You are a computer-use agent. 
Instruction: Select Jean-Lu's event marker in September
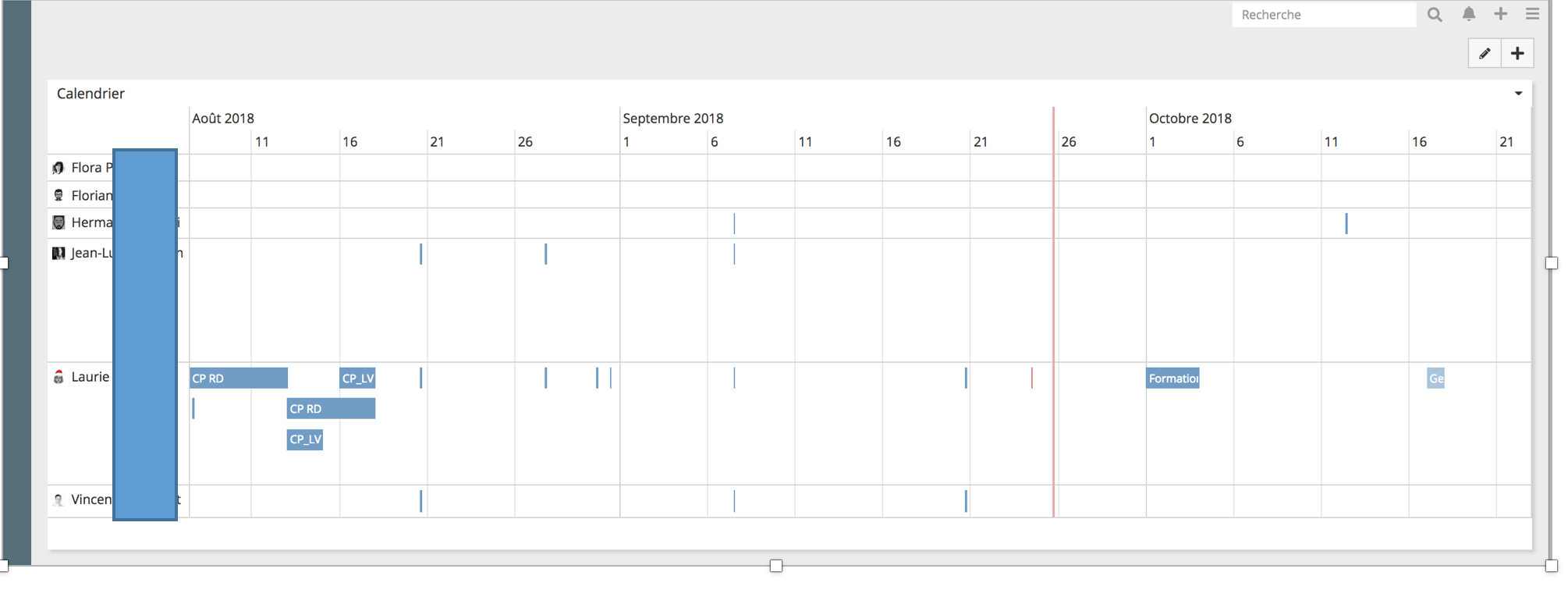pos(734,254)
